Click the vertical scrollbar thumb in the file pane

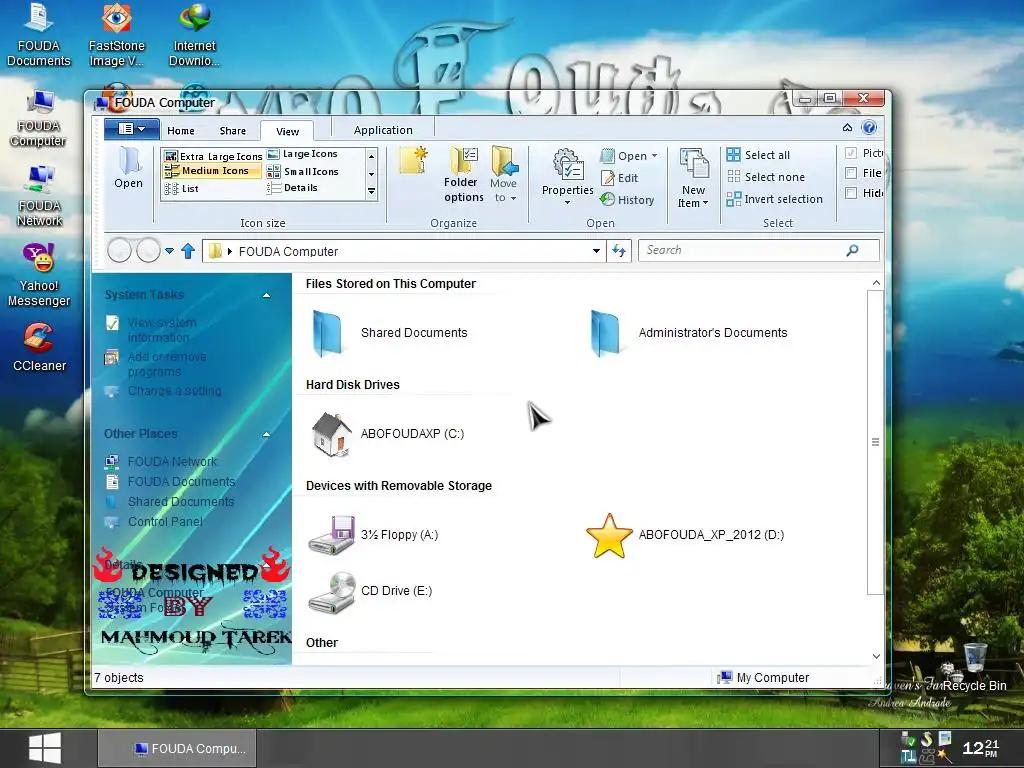click(x=875, y=443)
